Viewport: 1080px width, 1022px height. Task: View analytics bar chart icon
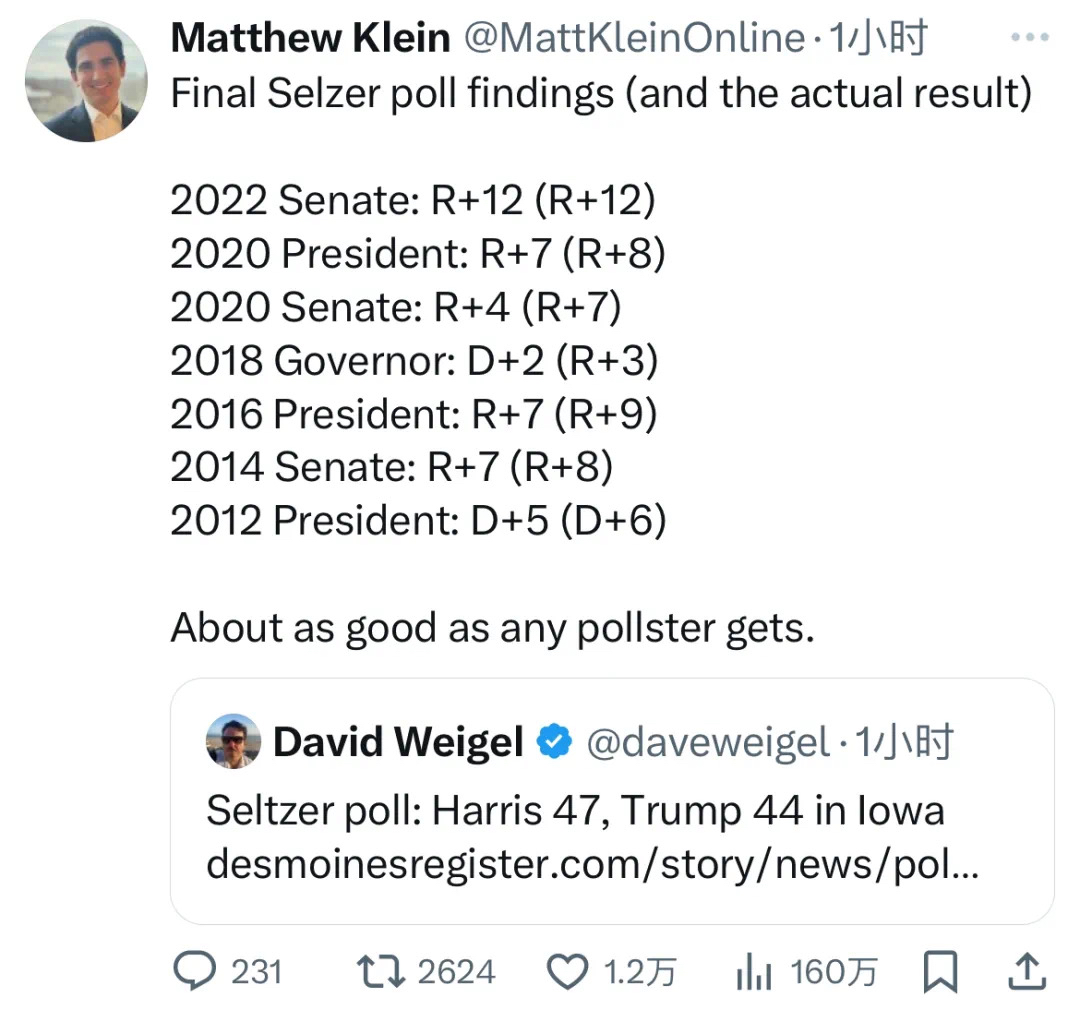[754, 971]
